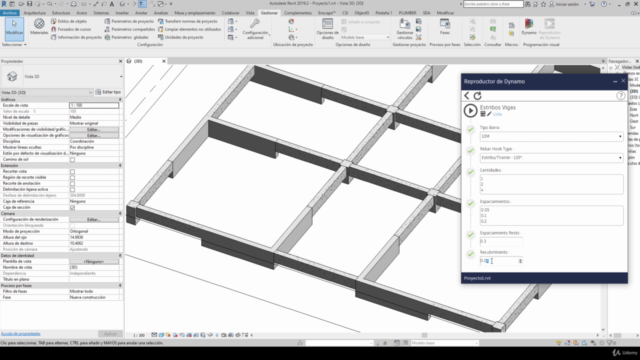Click the Espaciamientos text box
The image size is (640, 360).
click(551, 216)
